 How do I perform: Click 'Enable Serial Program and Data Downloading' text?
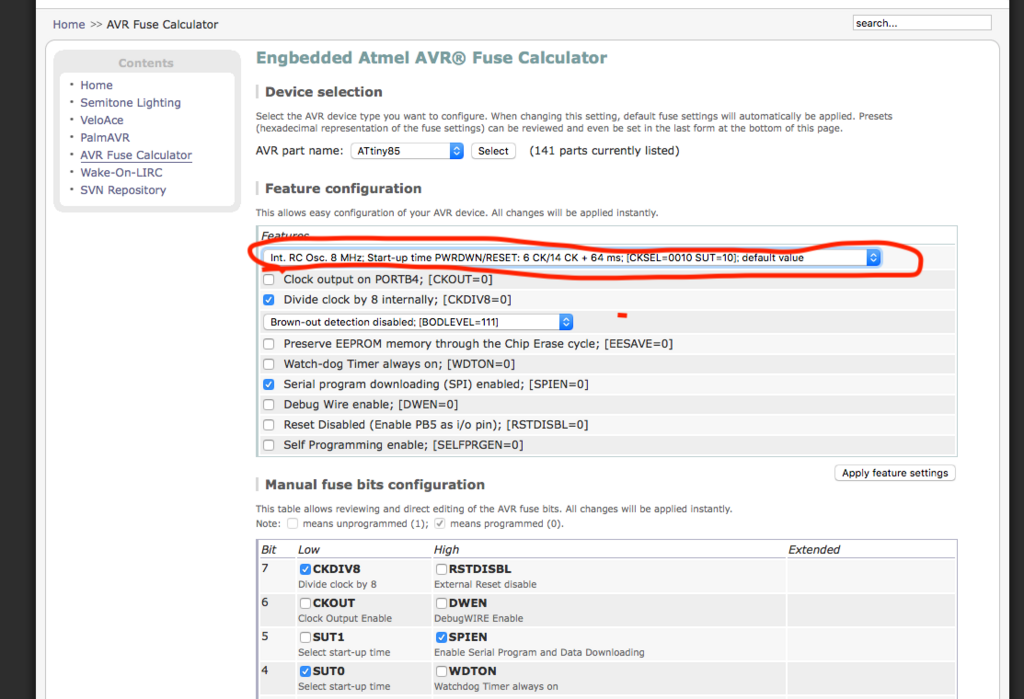pos(539,653)
